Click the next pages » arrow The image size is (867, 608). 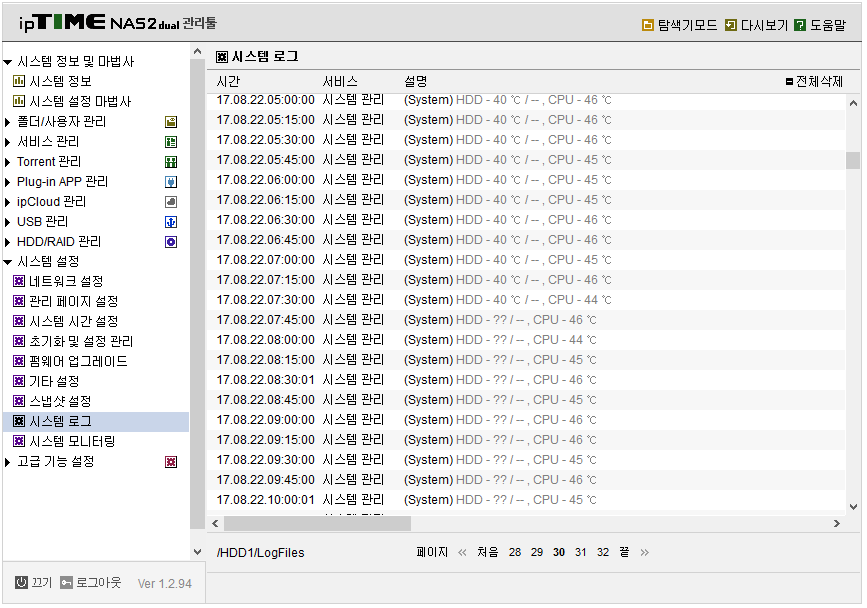pos(645,552)
